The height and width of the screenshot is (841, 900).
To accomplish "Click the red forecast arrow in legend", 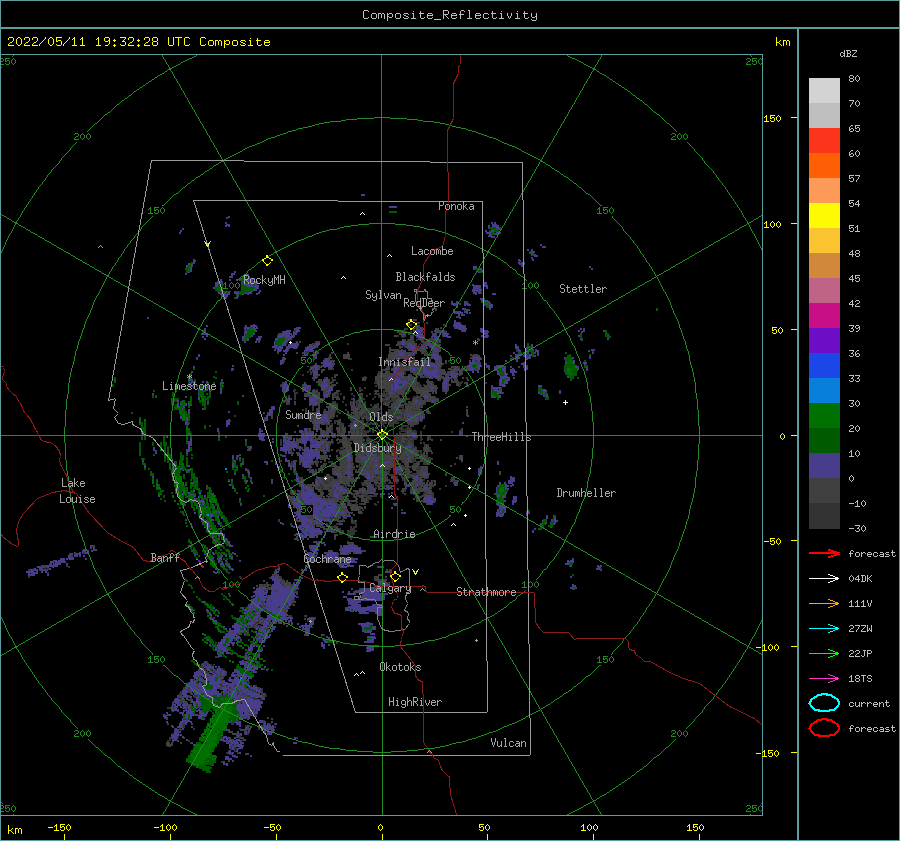I will [x=824, y=553].
